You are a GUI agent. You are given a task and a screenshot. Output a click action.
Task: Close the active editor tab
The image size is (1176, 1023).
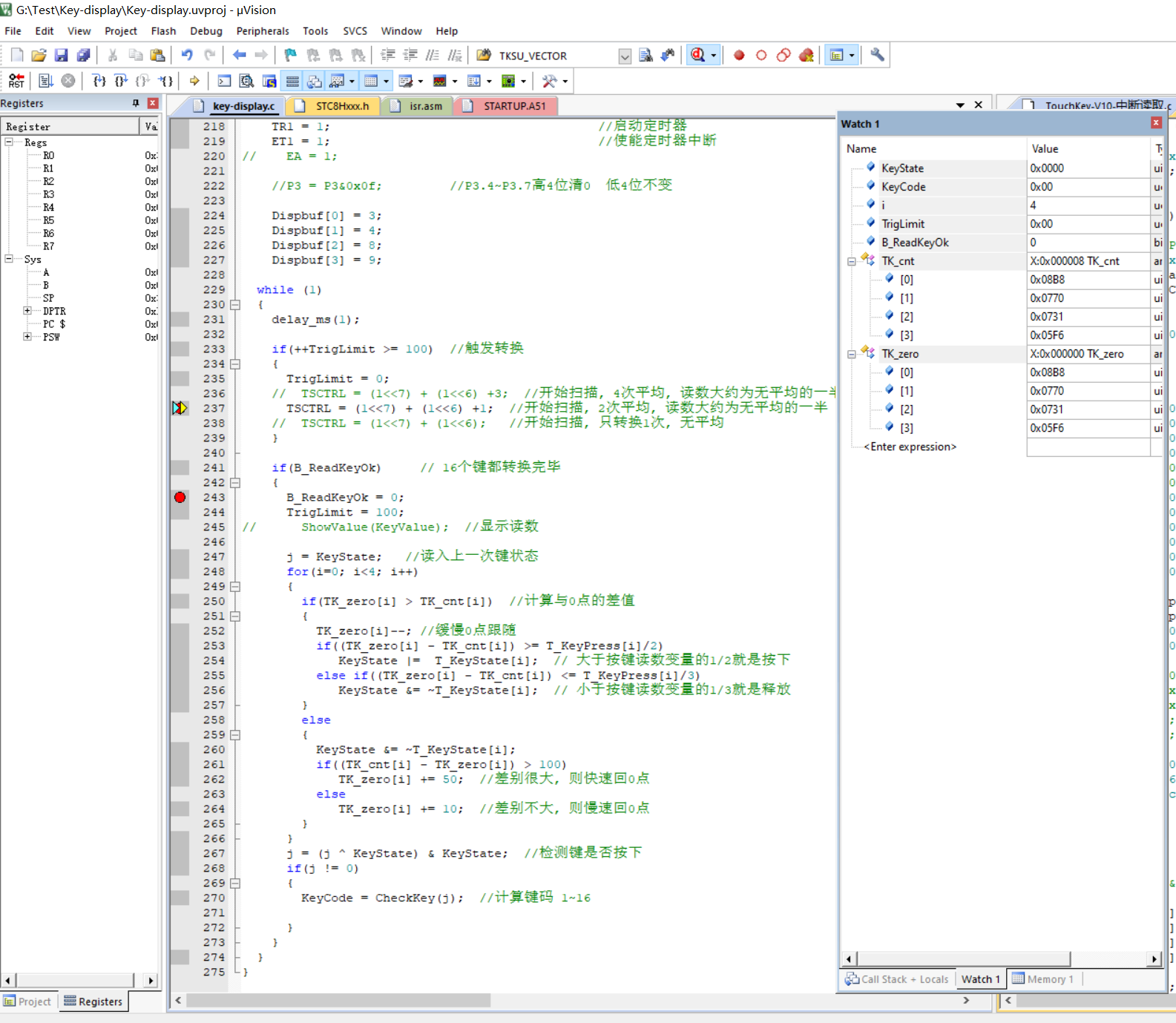979,105
